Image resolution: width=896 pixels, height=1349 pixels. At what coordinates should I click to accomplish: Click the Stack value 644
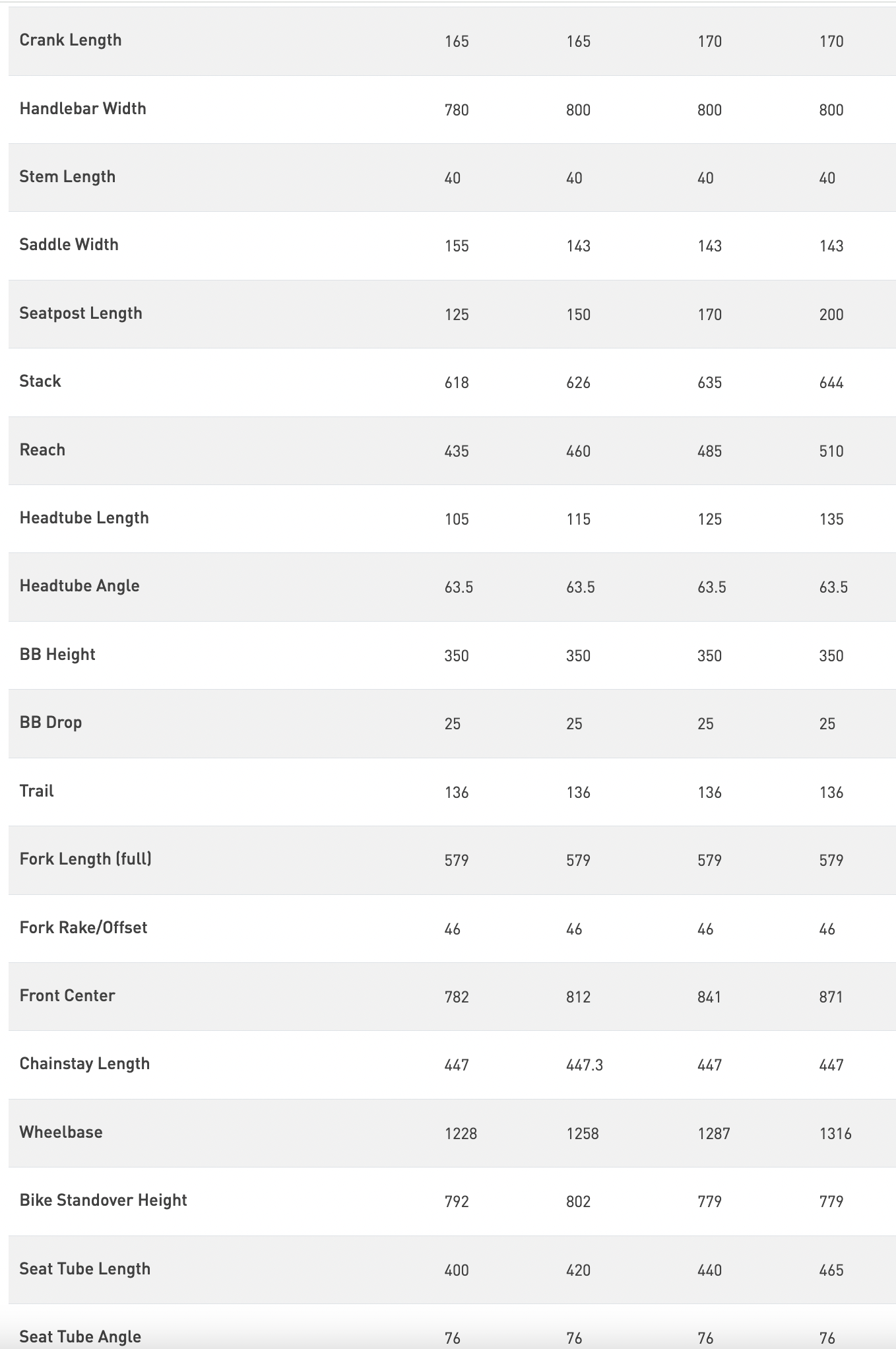(831, 383)
